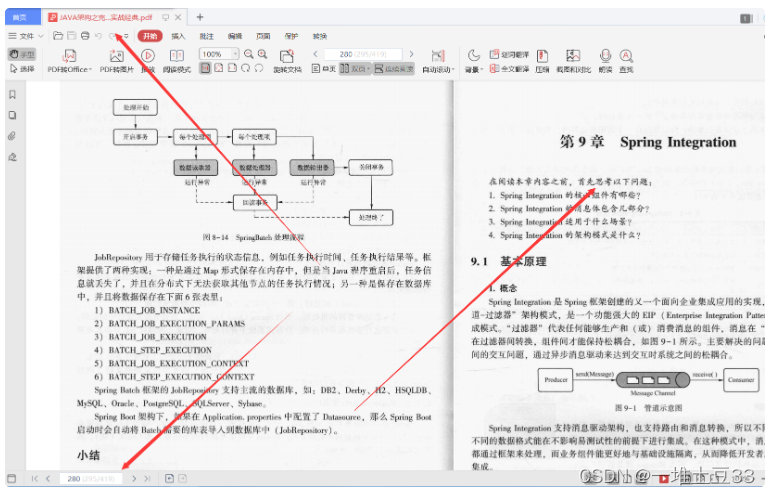Screen dimensions: 770x495
Task: Open the bookmark panel in sidebar
Action: pos(13,94)
